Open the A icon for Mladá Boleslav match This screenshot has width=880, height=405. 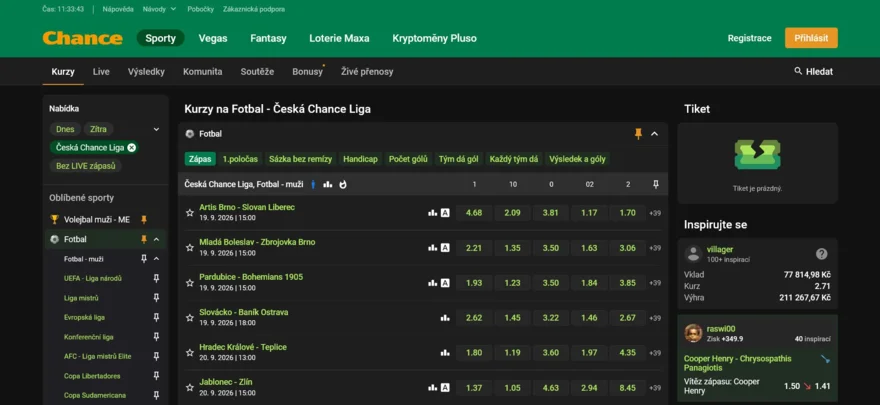point(445,248)
